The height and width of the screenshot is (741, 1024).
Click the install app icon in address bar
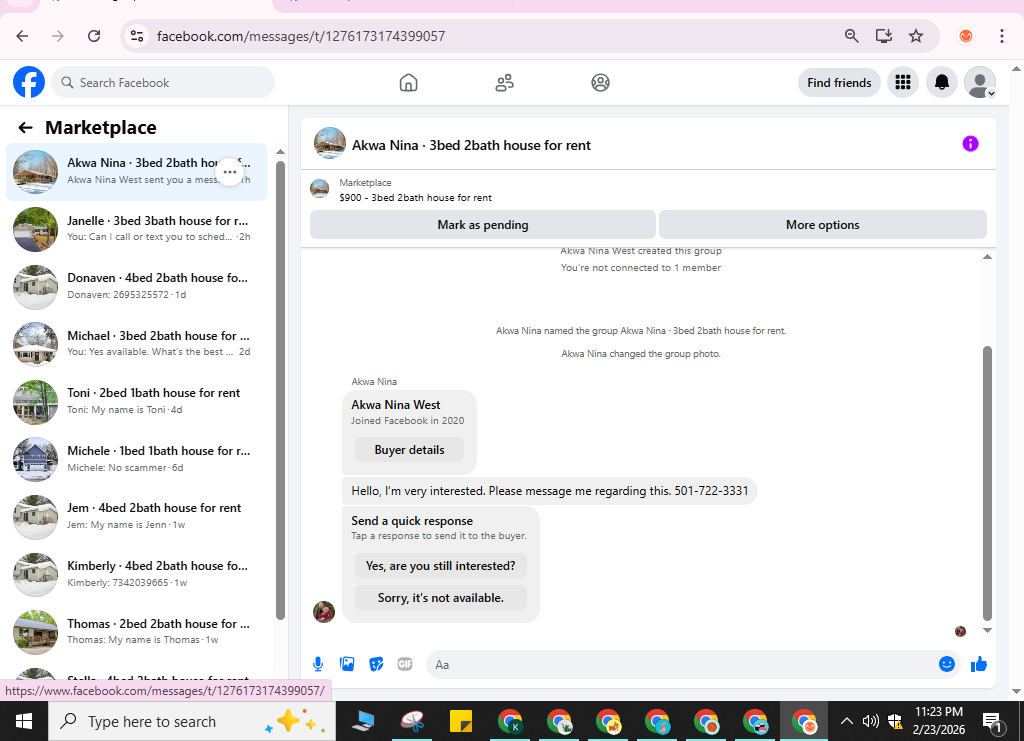(x=884, y=36)
